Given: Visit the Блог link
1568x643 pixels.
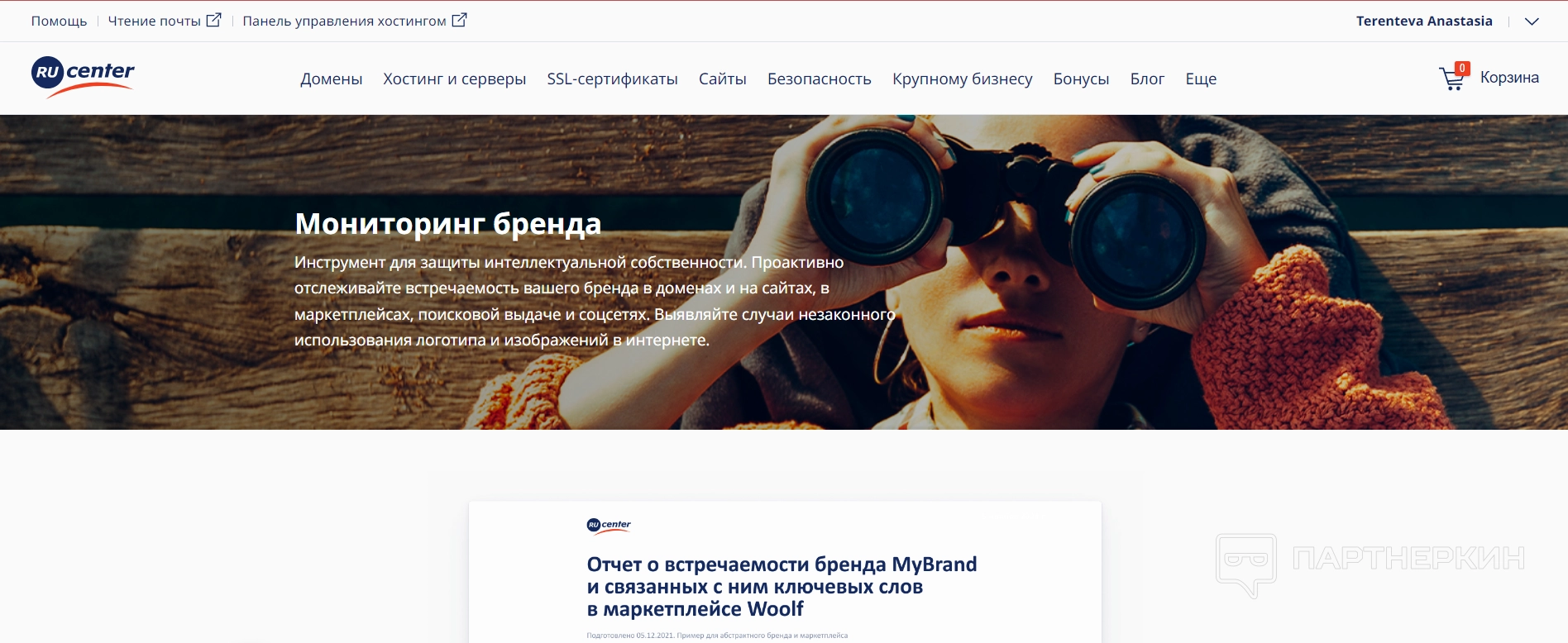Looking at the screenshot, I should 1147,79.
